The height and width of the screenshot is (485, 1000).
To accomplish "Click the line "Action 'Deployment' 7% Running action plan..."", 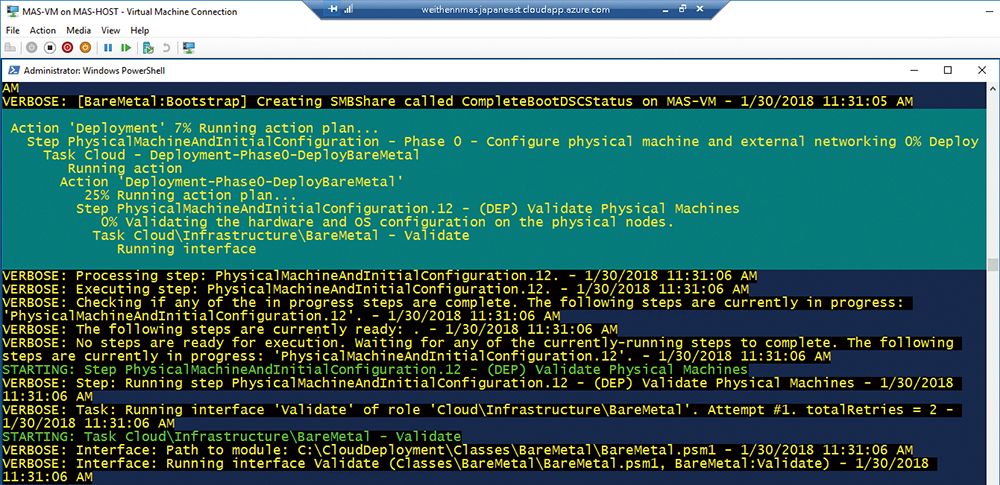I will [195, 128].
